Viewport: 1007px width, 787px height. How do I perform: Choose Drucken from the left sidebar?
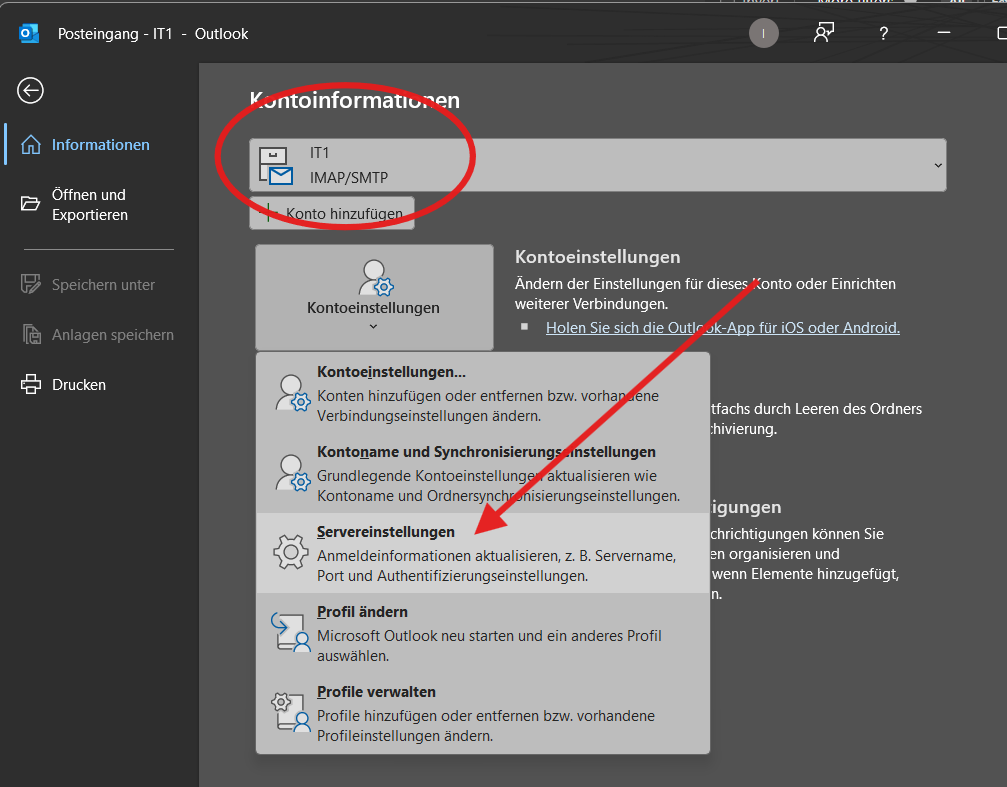pyautogui.click(x=78, y=385)
